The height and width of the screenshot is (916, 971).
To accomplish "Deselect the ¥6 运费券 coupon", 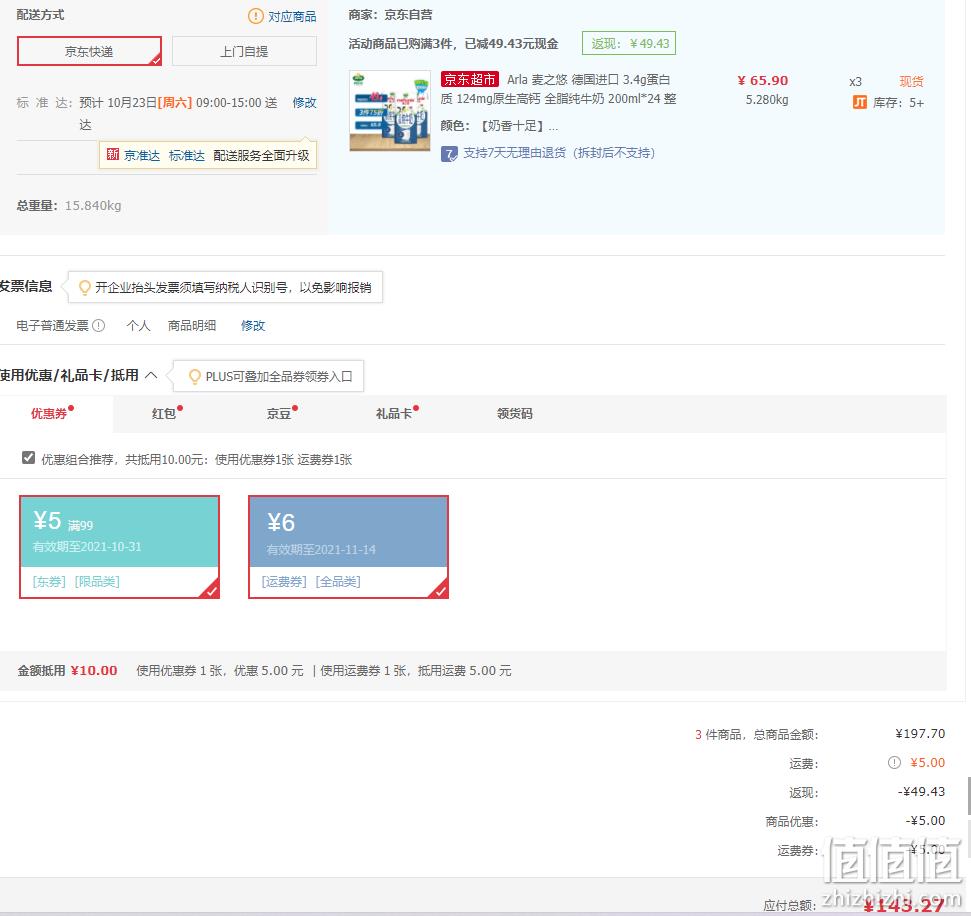I will coord(348,547).
